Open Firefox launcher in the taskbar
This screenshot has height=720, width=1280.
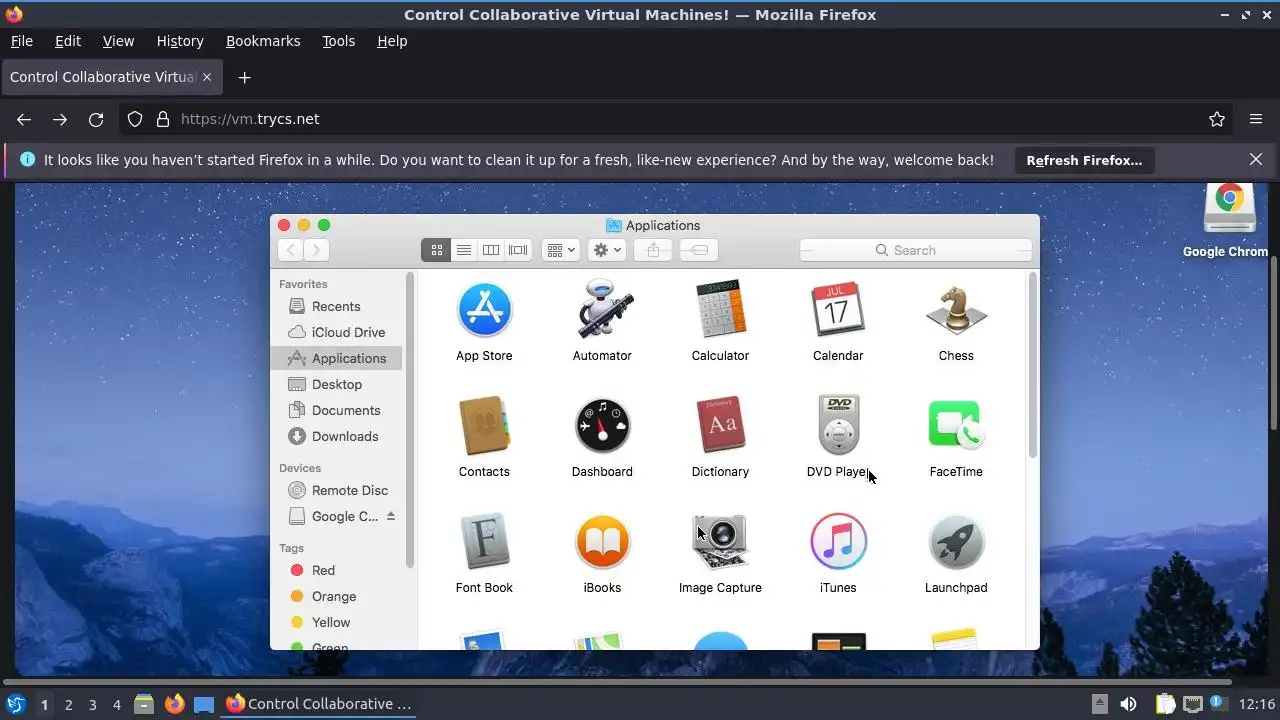pyautogui.click(x=174, y=704)
